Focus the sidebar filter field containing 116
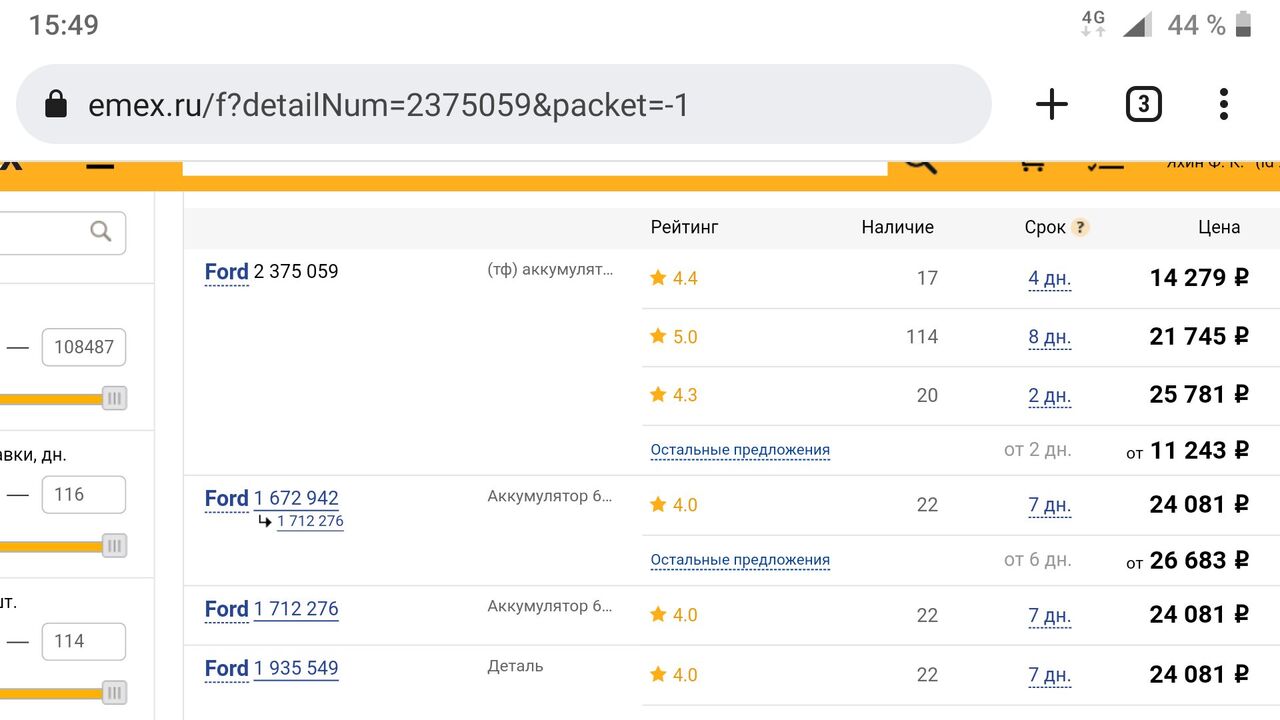Viewport: 1280px width, 720px height. [x=84, y=494]
